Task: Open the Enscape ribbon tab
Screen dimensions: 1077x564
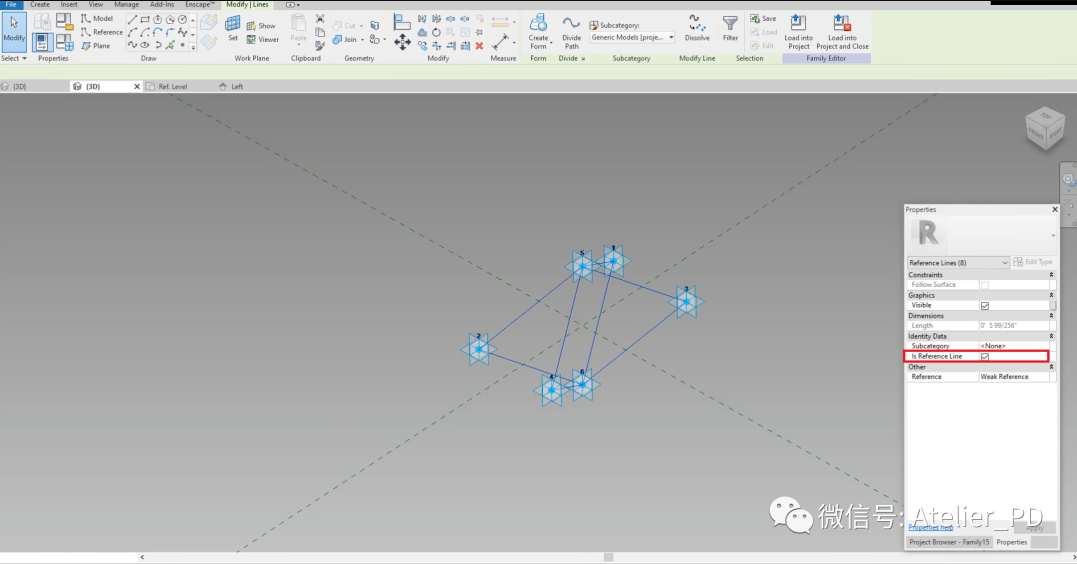Action: coord(200,4)
